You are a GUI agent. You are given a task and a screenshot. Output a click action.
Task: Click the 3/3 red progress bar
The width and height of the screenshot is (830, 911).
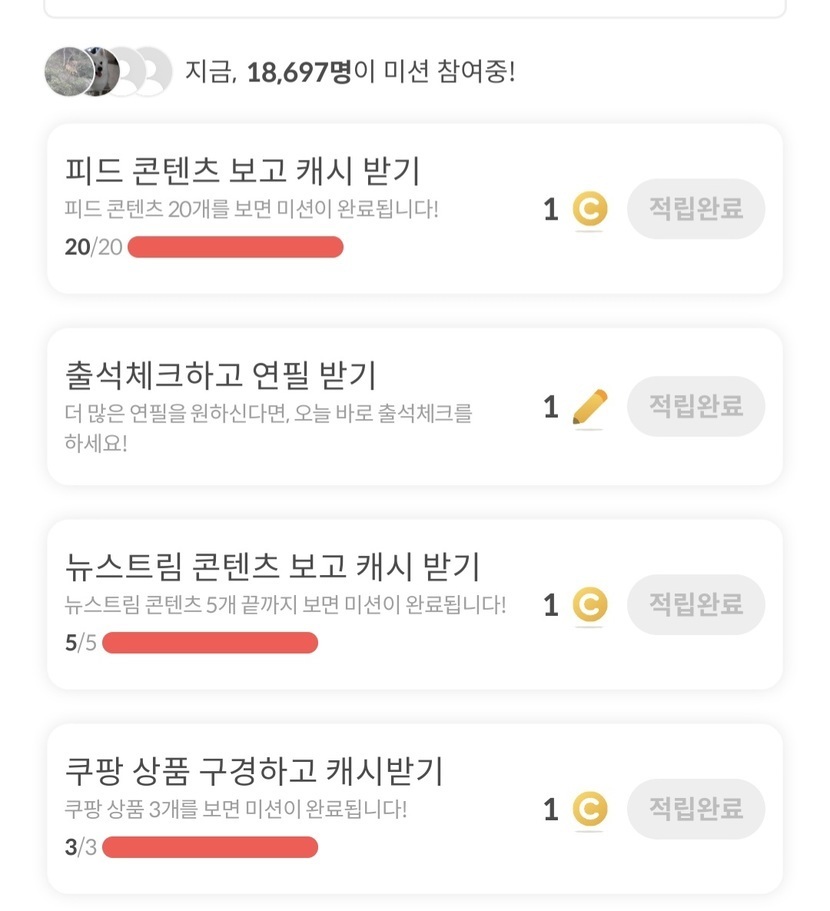click(x=210, y=848)
